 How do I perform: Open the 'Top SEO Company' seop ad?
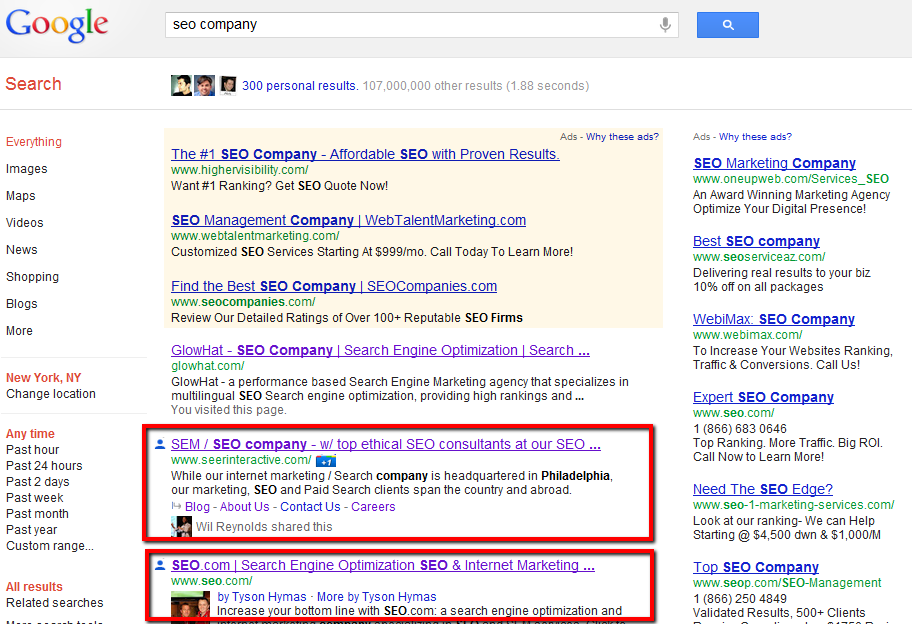pyautogui.click(x=756, y=567)
